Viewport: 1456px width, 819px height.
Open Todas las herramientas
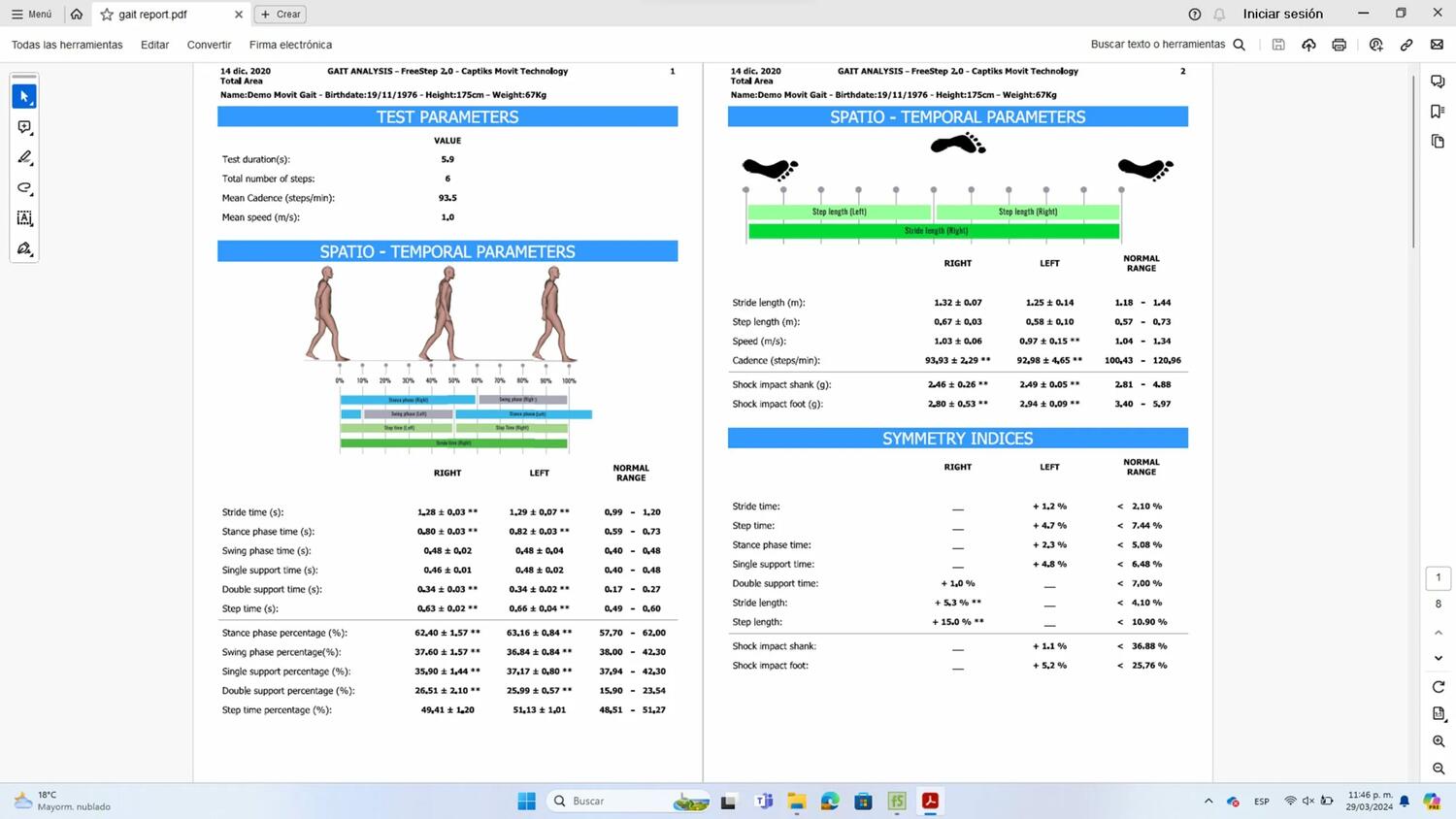point(67,45)
